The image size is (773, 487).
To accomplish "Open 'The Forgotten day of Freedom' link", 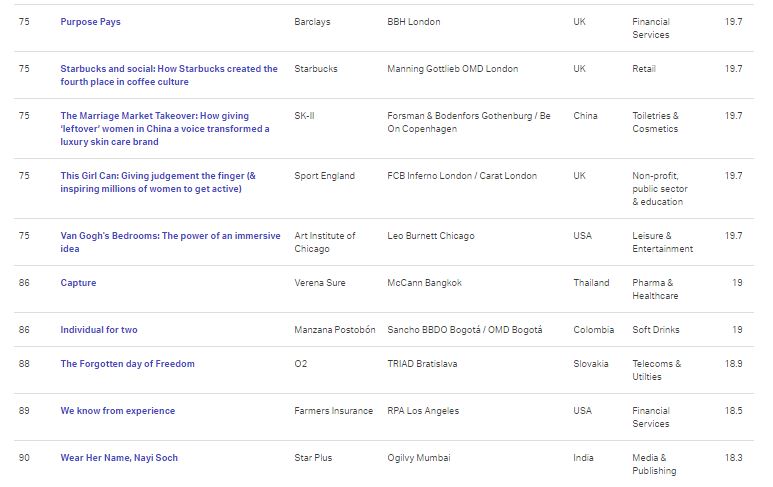I will (x=127, y=363).
